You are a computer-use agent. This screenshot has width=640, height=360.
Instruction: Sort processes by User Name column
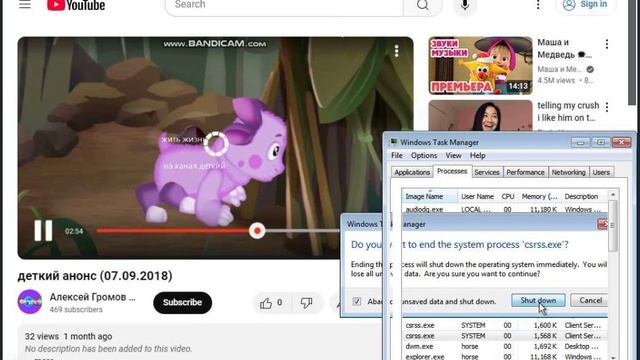[x=477, y=196]
